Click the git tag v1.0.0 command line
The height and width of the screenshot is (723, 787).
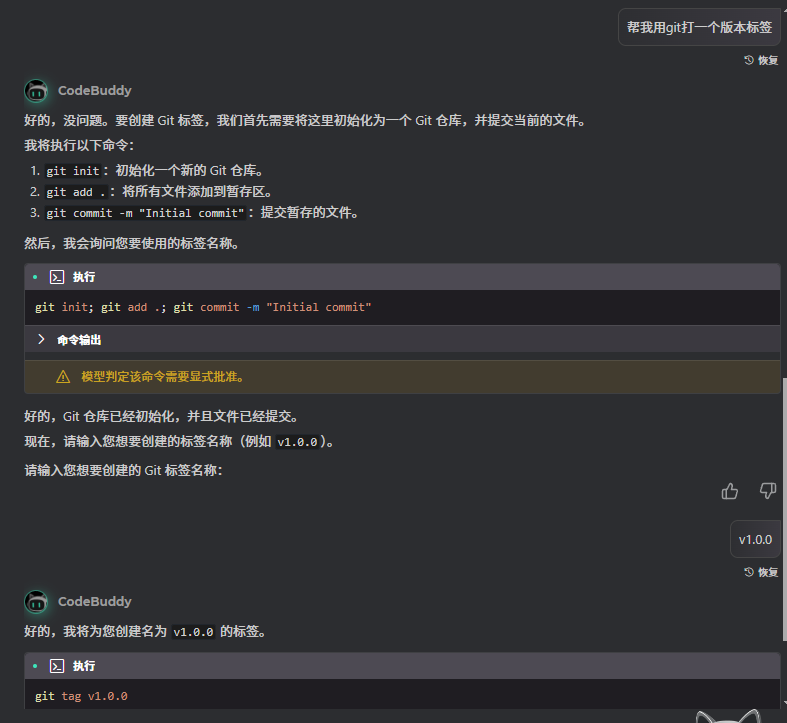pos(81,696)
